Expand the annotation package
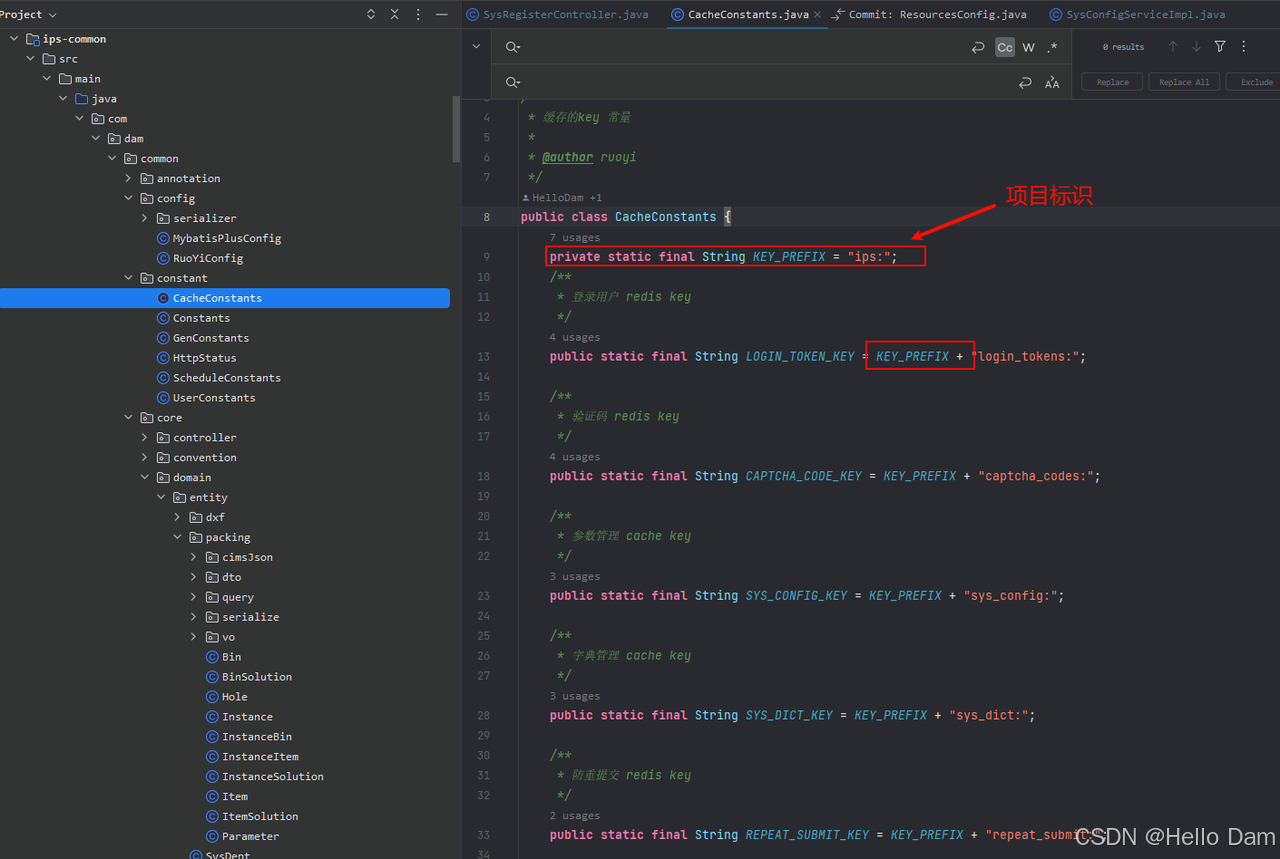 click(128, 178)
